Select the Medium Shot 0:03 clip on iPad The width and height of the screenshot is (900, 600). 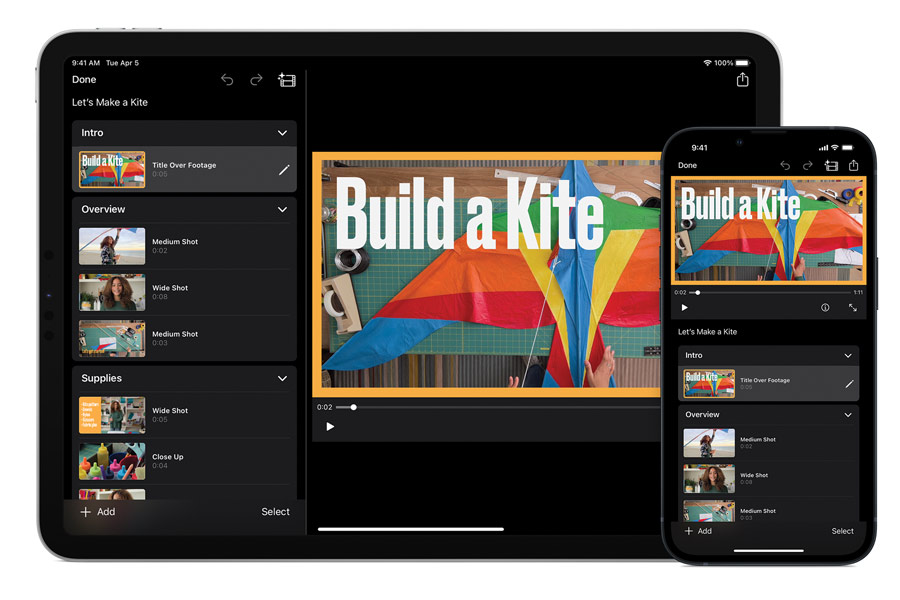pos(184,338)
